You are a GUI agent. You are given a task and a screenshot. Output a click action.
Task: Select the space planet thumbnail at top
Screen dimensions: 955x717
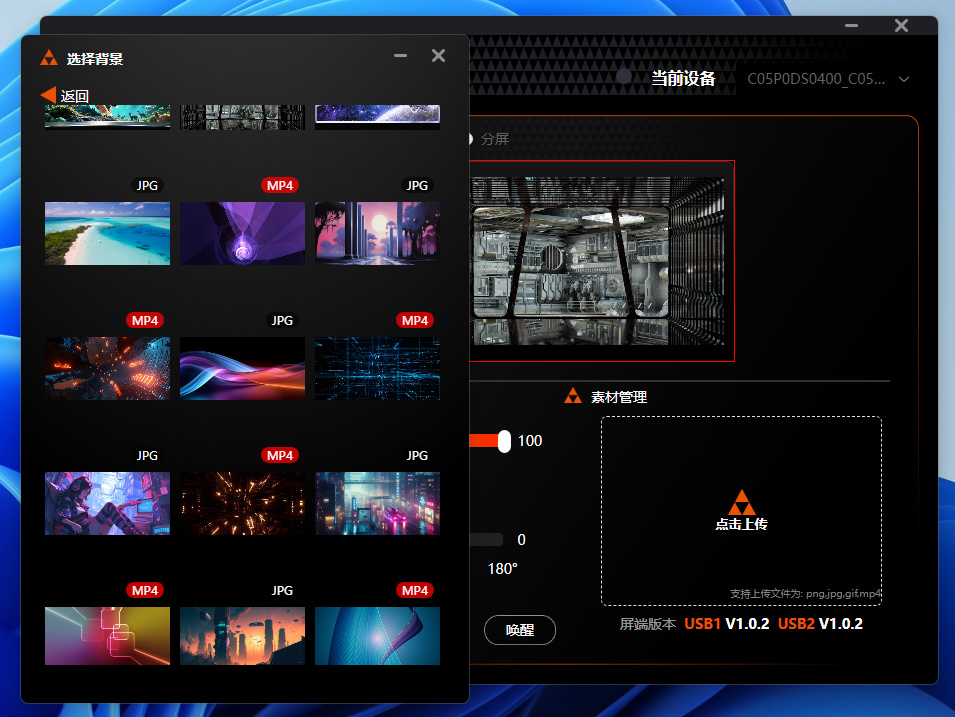(378, 117)
